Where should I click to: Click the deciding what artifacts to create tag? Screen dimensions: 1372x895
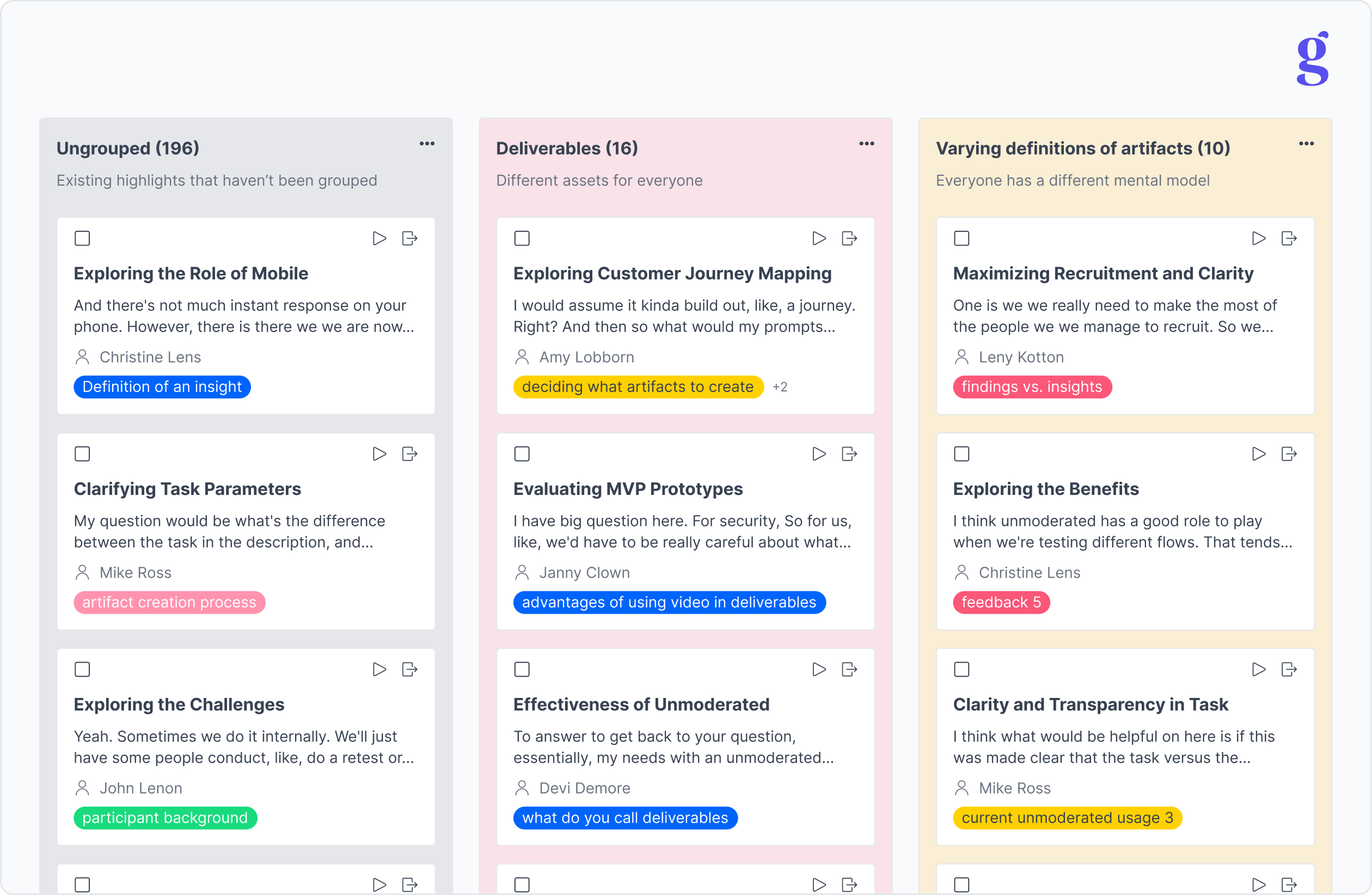coord(638,387)
